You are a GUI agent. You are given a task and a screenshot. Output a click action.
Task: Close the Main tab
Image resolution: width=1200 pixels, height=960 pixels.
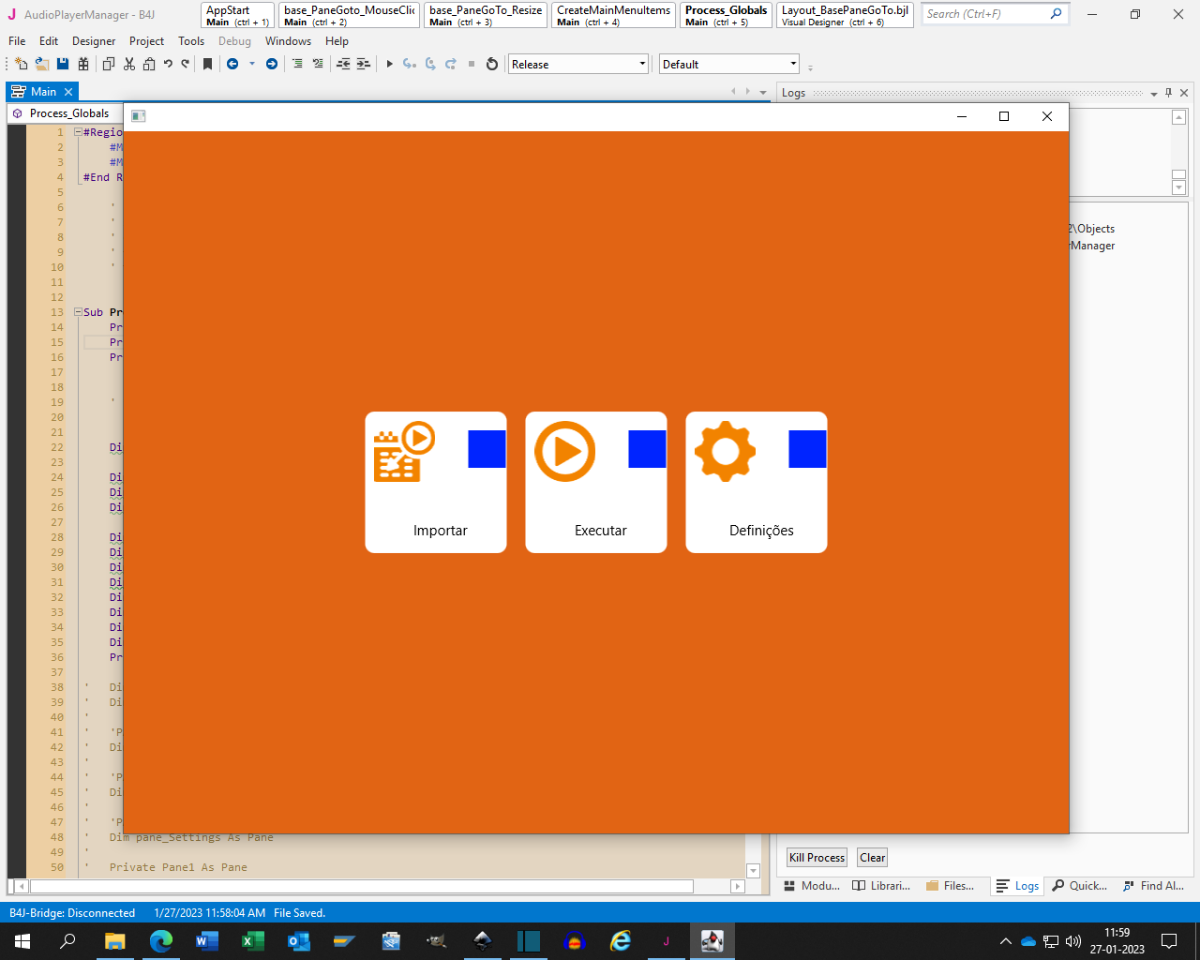pyautogui.click(x=69, y=92)
